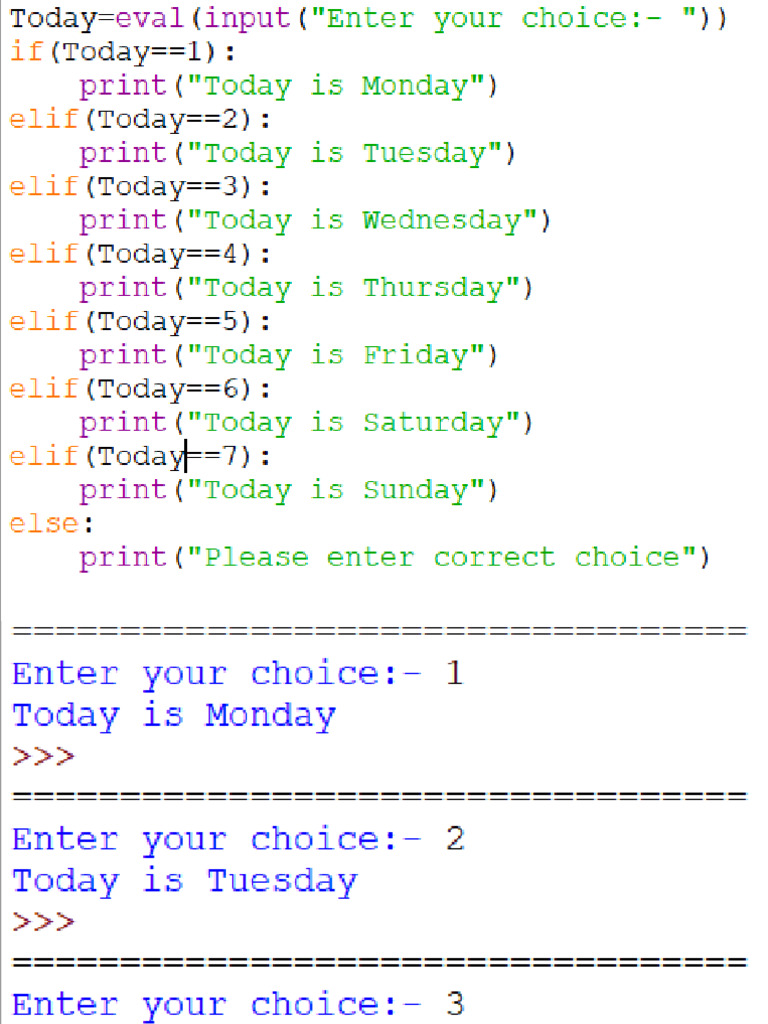Place cursor on elif(Today==2) line
The width and height of the screenshot is (768, 1024).
(x=139, y=121)
